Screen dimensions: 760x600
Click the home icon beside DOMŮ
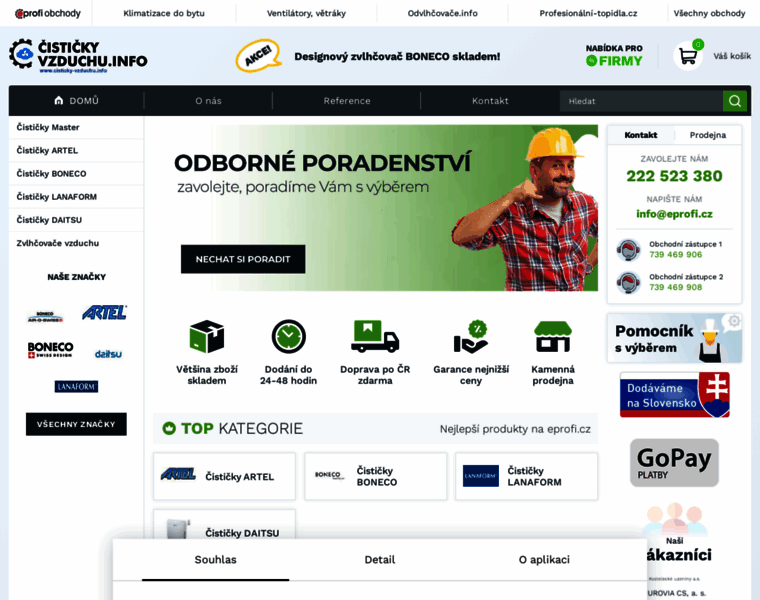coord(59,100)
